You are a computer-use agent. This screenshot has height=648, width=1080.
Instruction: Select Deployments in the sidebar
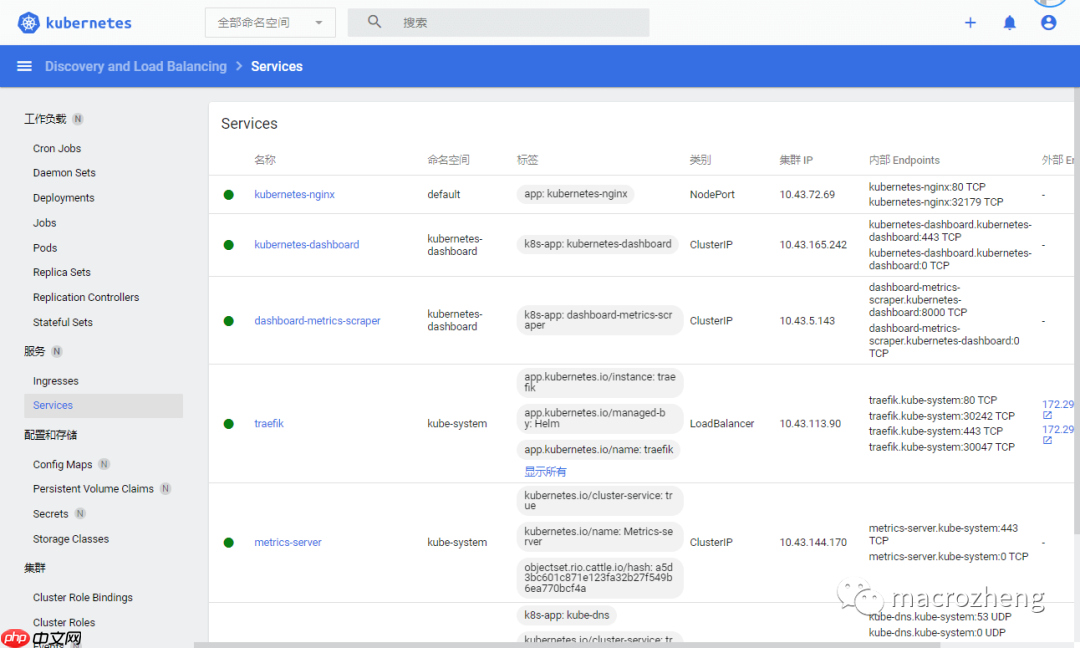click(63, 198)
